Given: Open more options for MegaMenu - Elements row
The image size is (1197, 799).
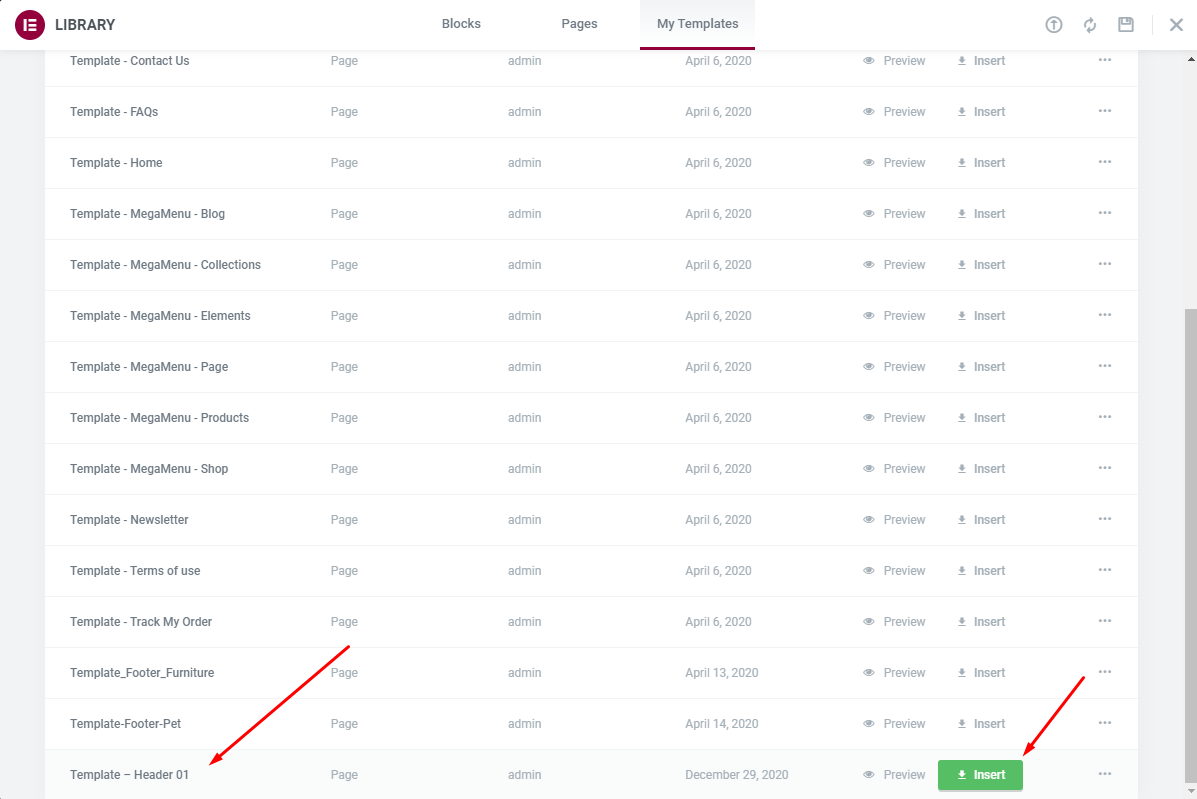Looking at the screenshot, I should [x=1105, y=315].
